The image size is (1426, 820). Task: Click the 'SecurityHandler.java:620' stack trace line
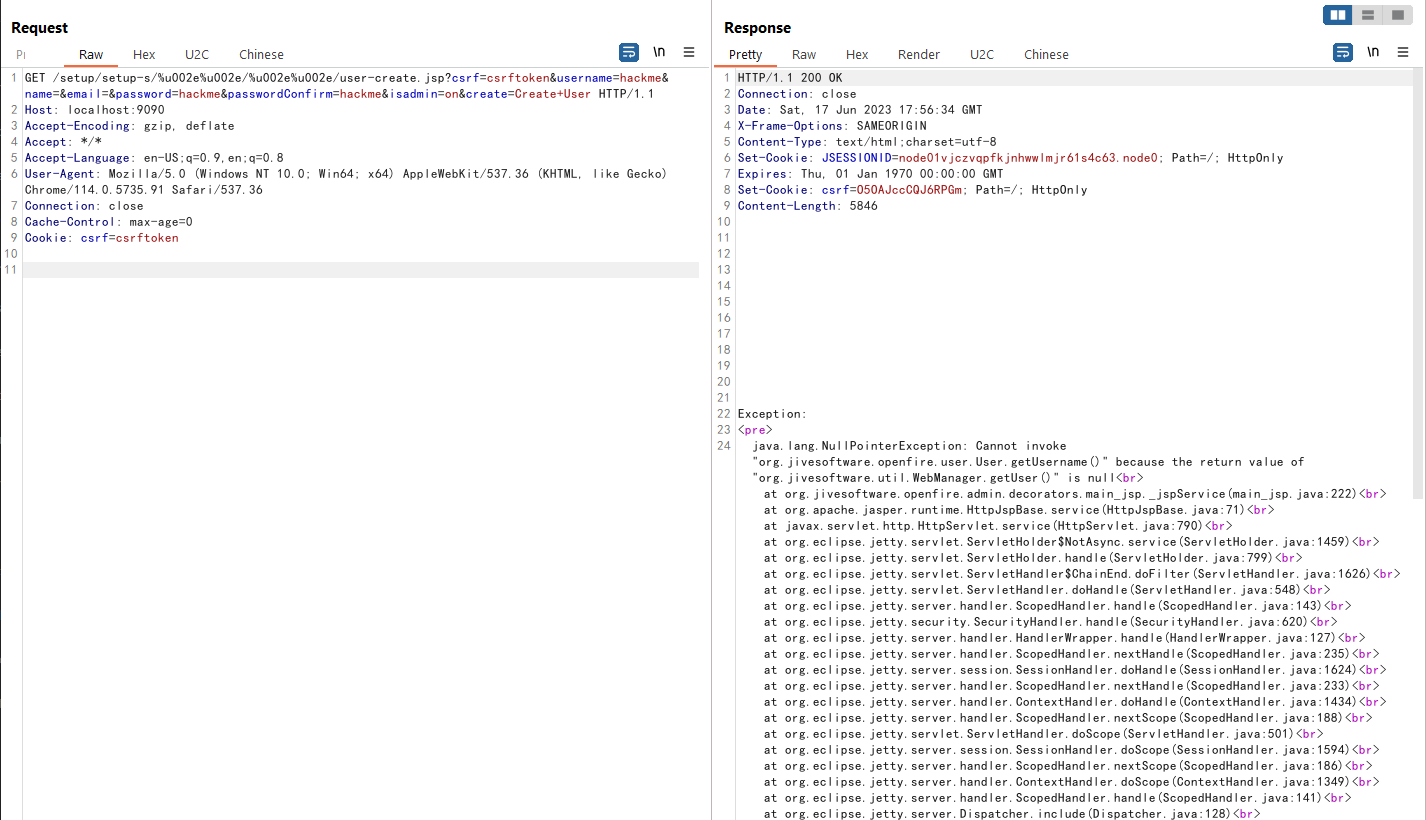tap(1050, 622)
